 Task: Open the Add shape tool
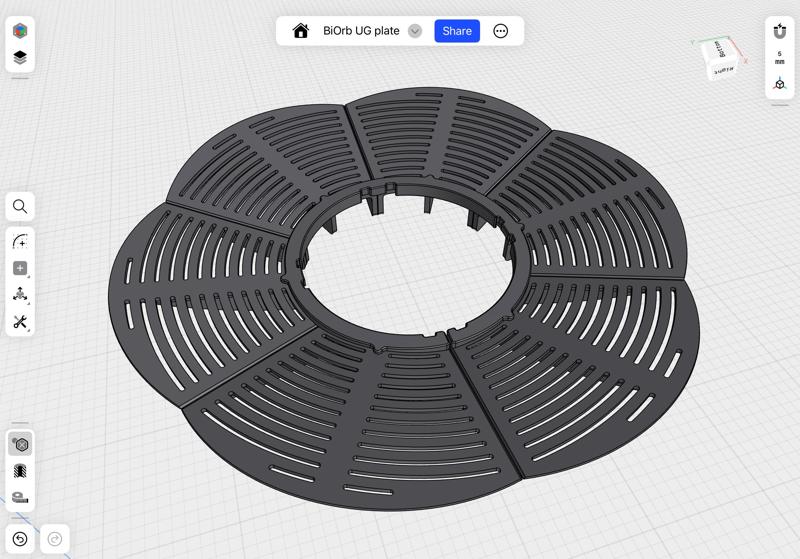20,268
